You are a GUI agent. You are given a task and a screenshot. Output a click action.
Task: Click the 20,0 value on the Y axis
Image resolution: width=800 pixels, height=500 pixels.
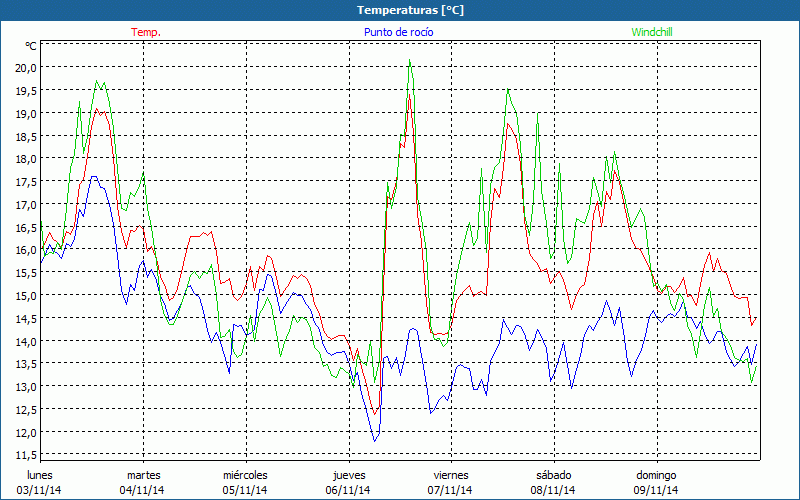25,67
